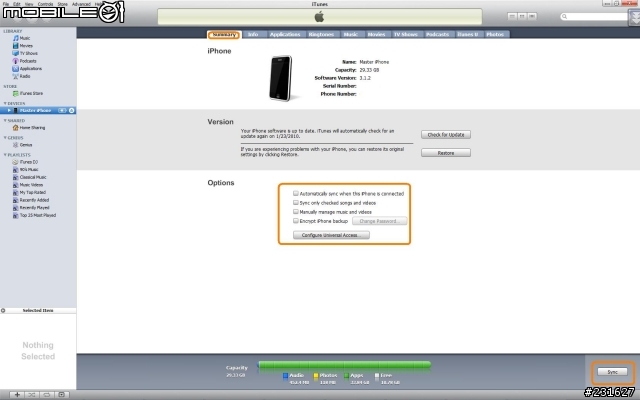The height and width of the screenshot is (400, 640).
Task: Open the Top 25 Most Played playlist
Action: 34,215
